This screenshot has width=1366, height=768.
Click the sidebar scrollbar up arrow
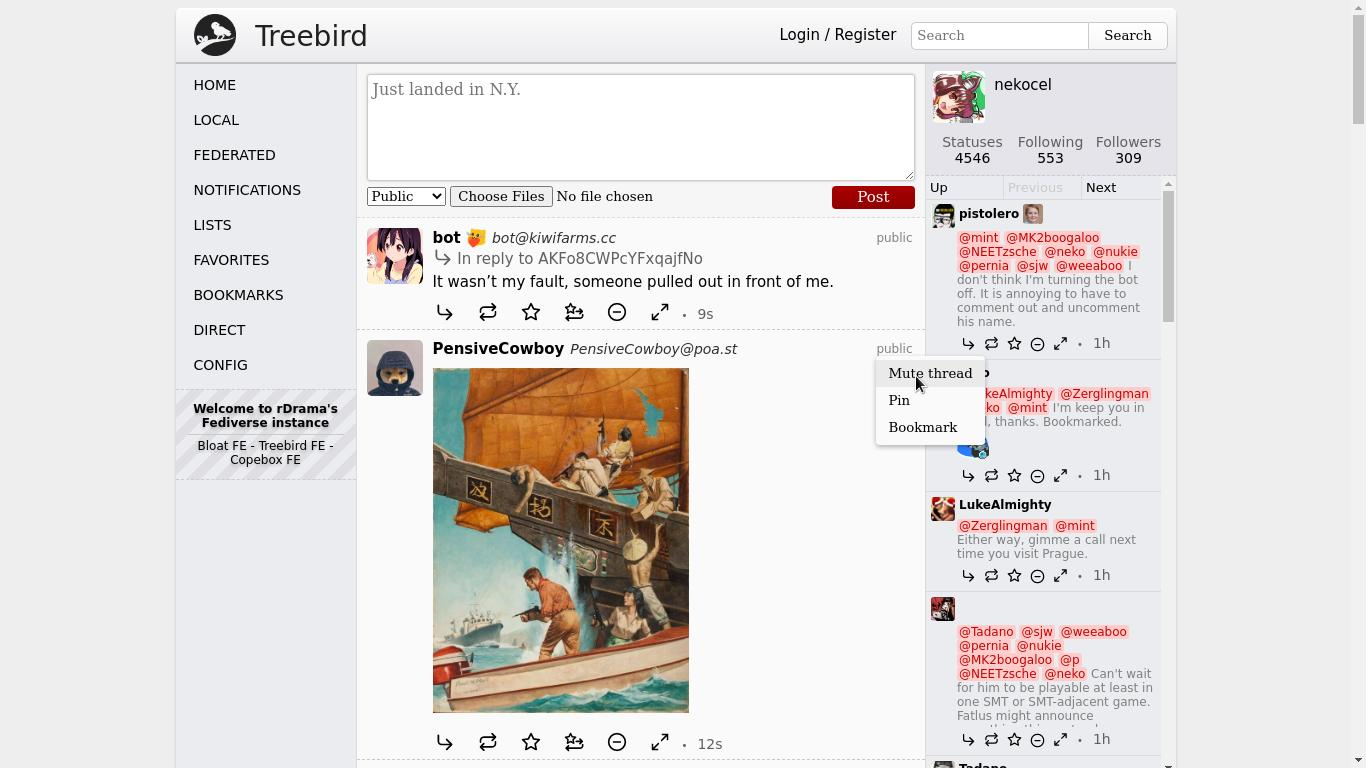[1168, 185]
